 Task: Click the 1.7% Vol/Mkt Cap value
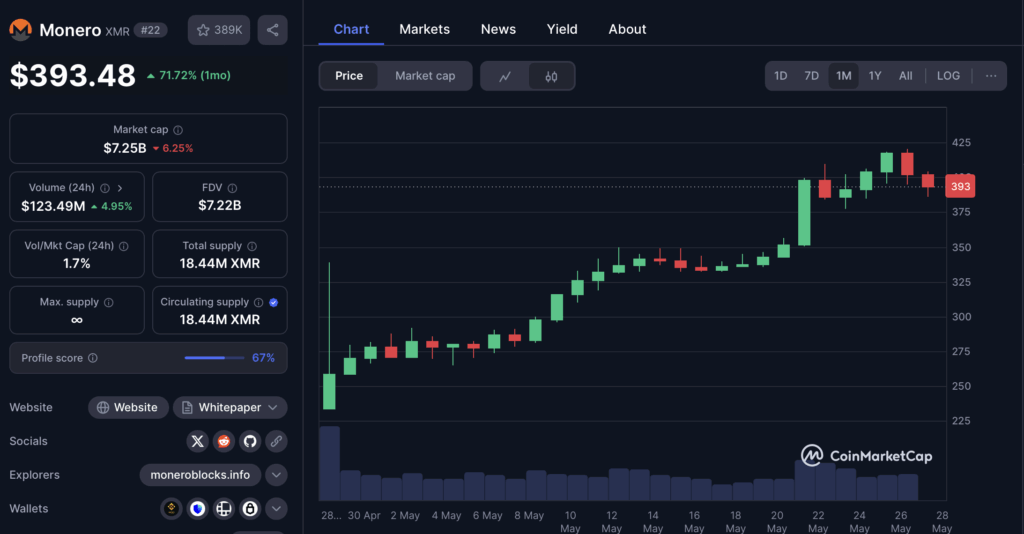(76, 264)
